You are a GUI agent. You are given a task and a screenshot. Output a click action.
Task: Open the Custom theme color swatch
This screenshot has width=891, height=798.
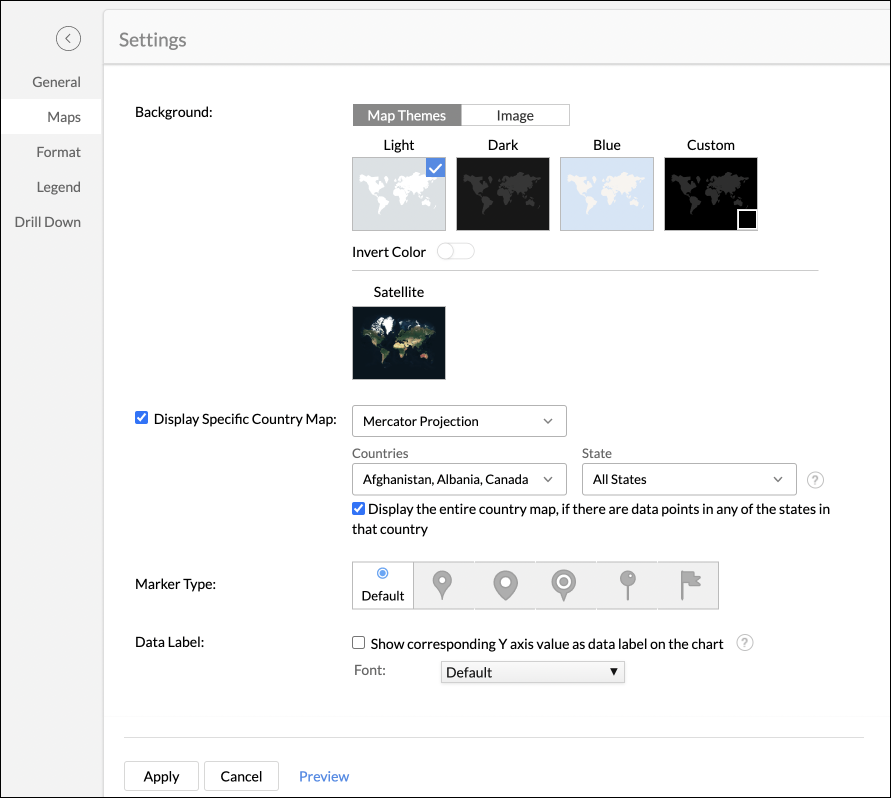(747, 219)
